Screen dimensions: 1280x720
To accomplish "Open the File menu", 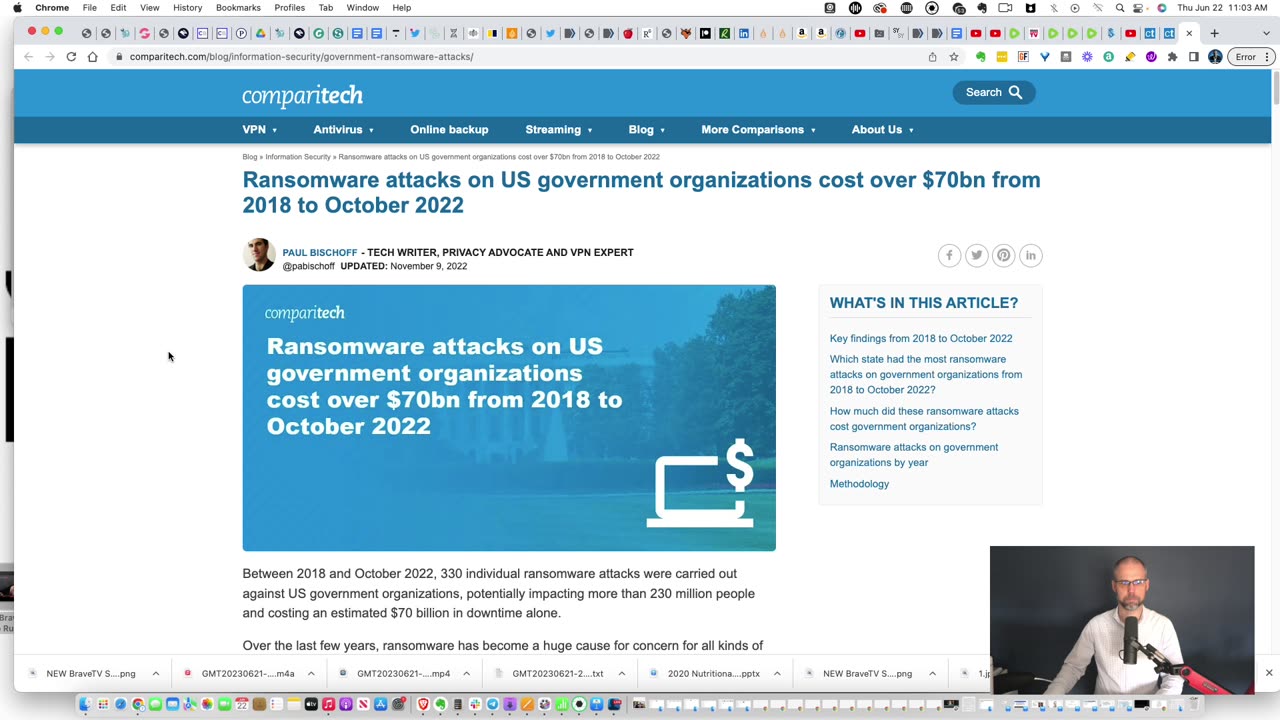I will pos(90,8).
